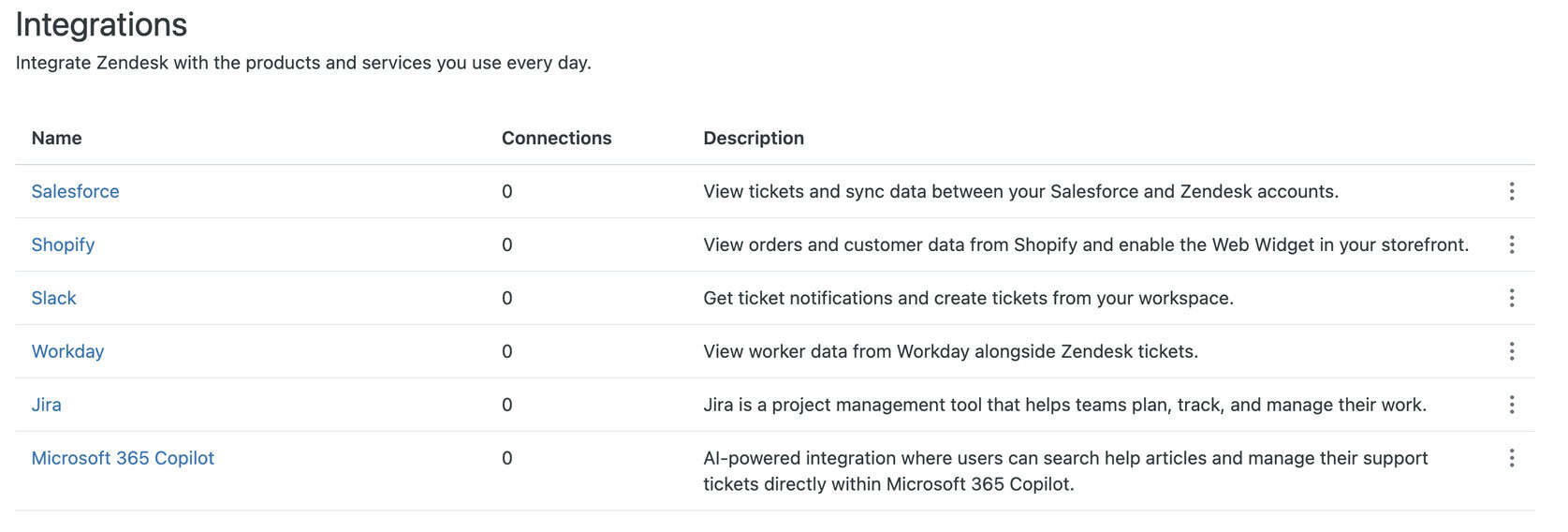Click the Name column header

[56, 138]
